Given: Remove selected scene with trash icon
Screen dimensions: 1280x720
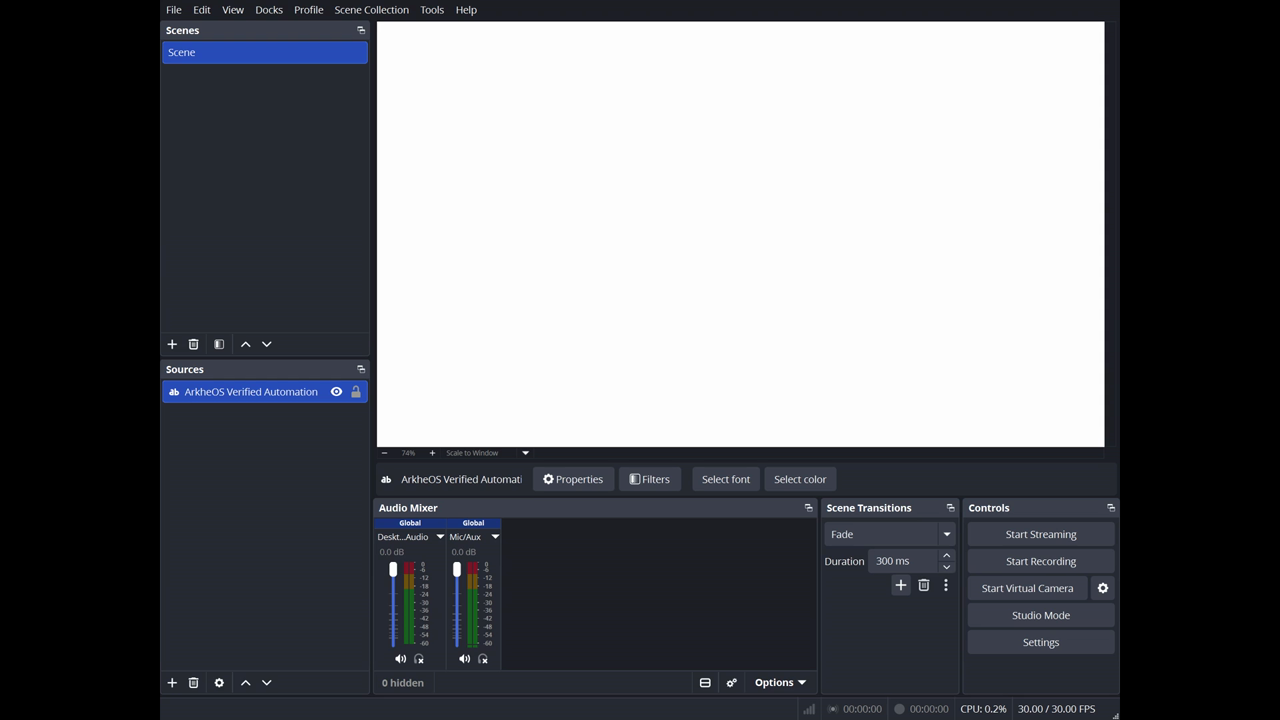Looking at the screenshot, I should click(194, 344).
